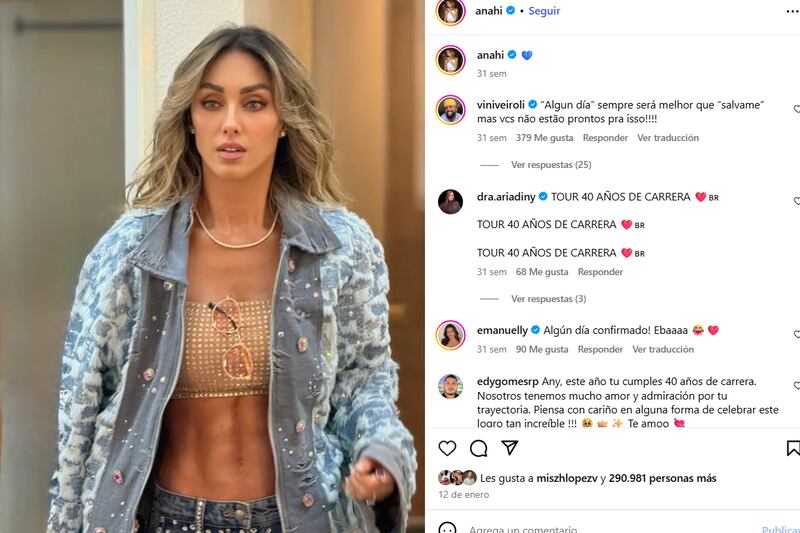Open the three-dots options menu
The image size is (800, 533).
point(792,12)
